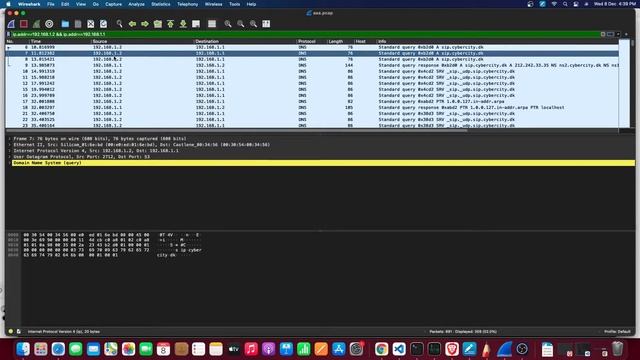Reload the capture file
640x360 pixels.
pyautogui.click(x=103, y=24)
